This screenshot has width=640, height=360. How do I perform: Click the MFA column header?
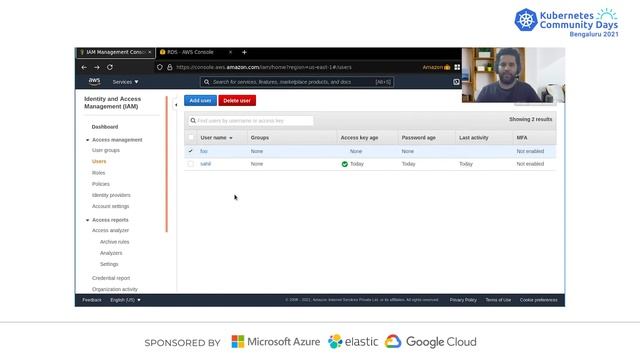(522, 138)
